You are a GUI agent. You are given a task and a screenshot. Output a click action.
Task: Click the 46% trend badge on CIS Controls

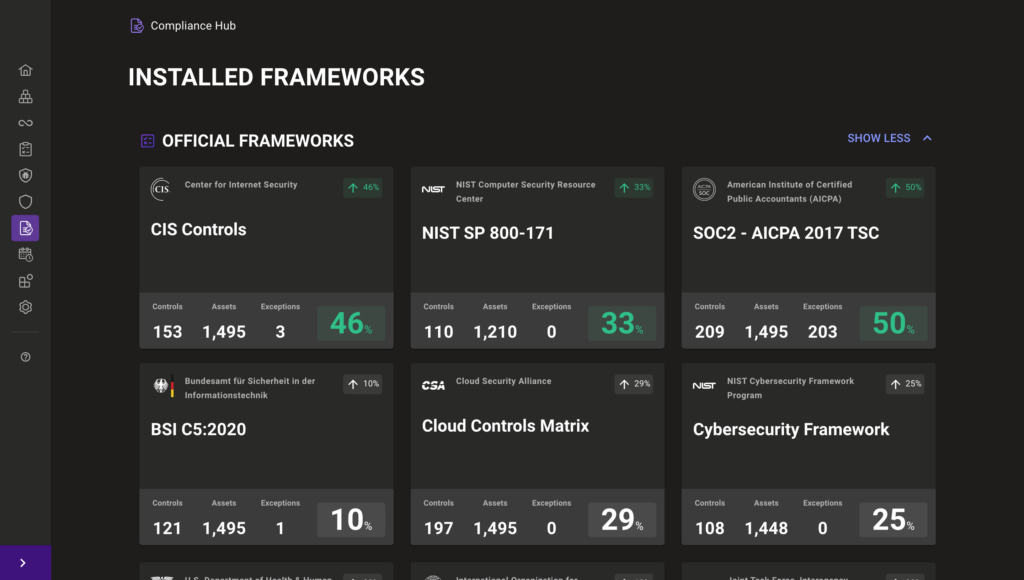(x=362, y=187)
